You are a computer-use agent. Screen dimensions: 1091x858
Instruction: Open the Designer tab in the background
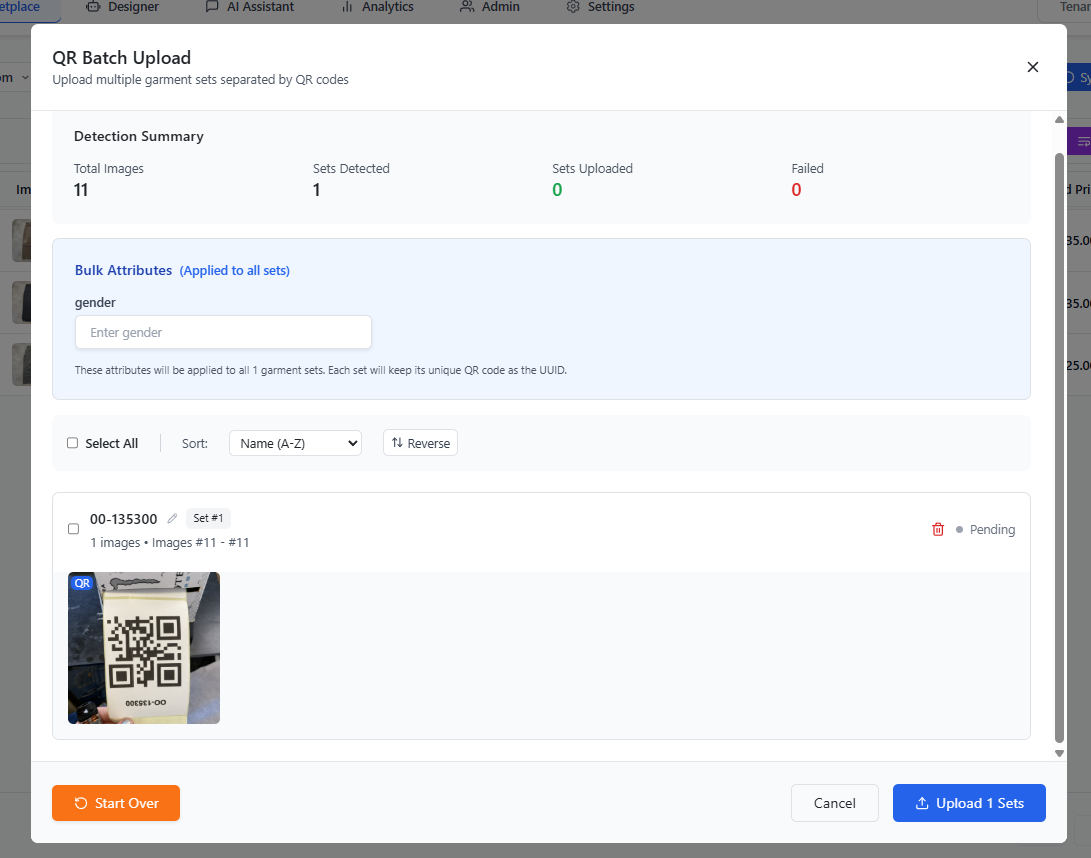coord(122,7)
